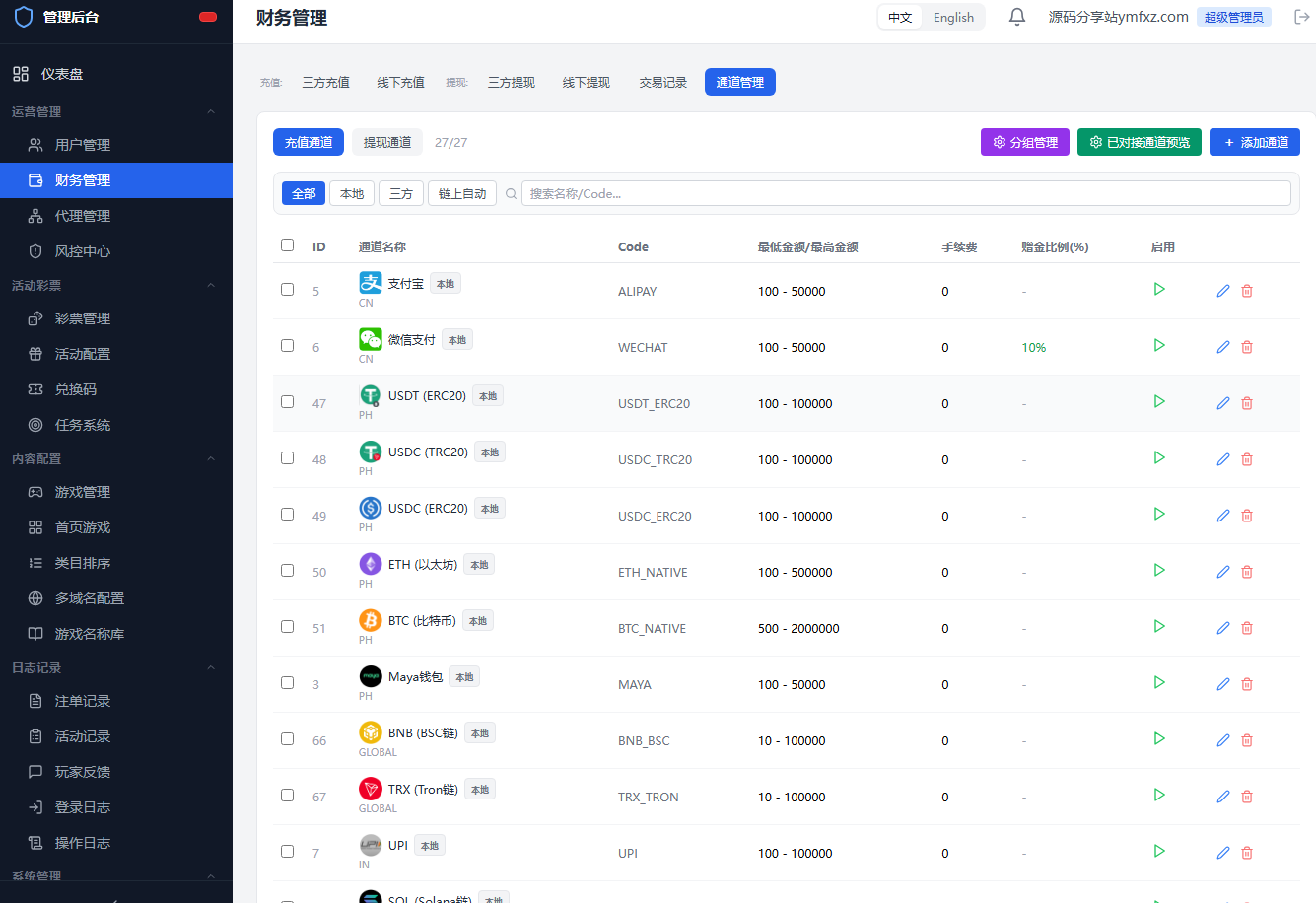
Task: Click the trash icon for the USDC (TRC20) row
Action: [1247, 459]
